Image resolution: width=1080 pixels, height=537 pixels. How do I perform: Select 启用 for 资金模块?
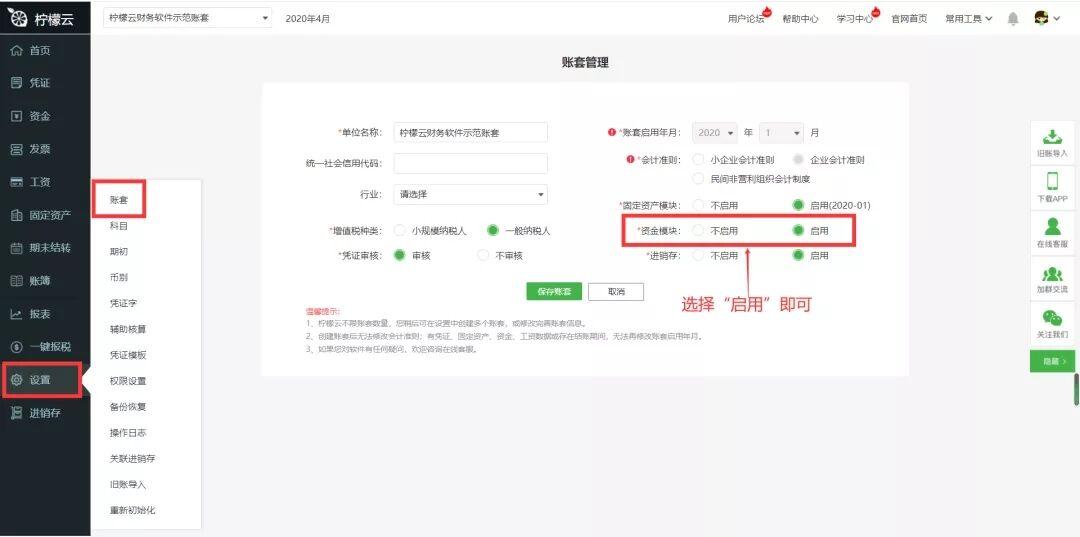point(798,231)
